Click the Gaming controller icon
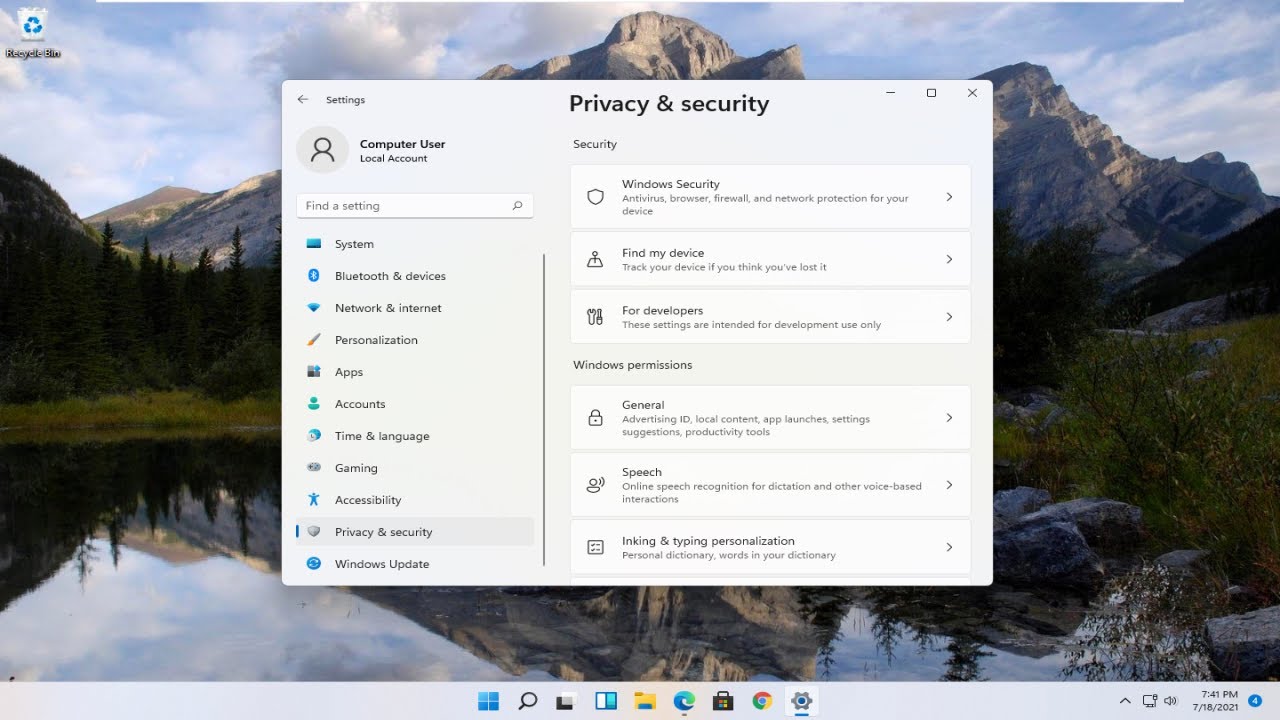The image size is (1280, 720). click(314, 468)
